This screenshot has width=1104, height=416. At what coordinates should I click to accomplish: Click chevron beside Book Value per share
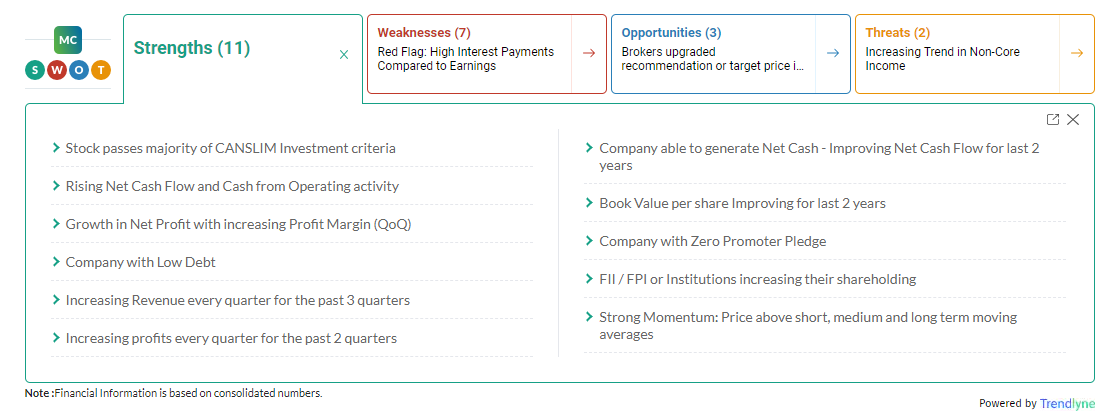point(589,202)
